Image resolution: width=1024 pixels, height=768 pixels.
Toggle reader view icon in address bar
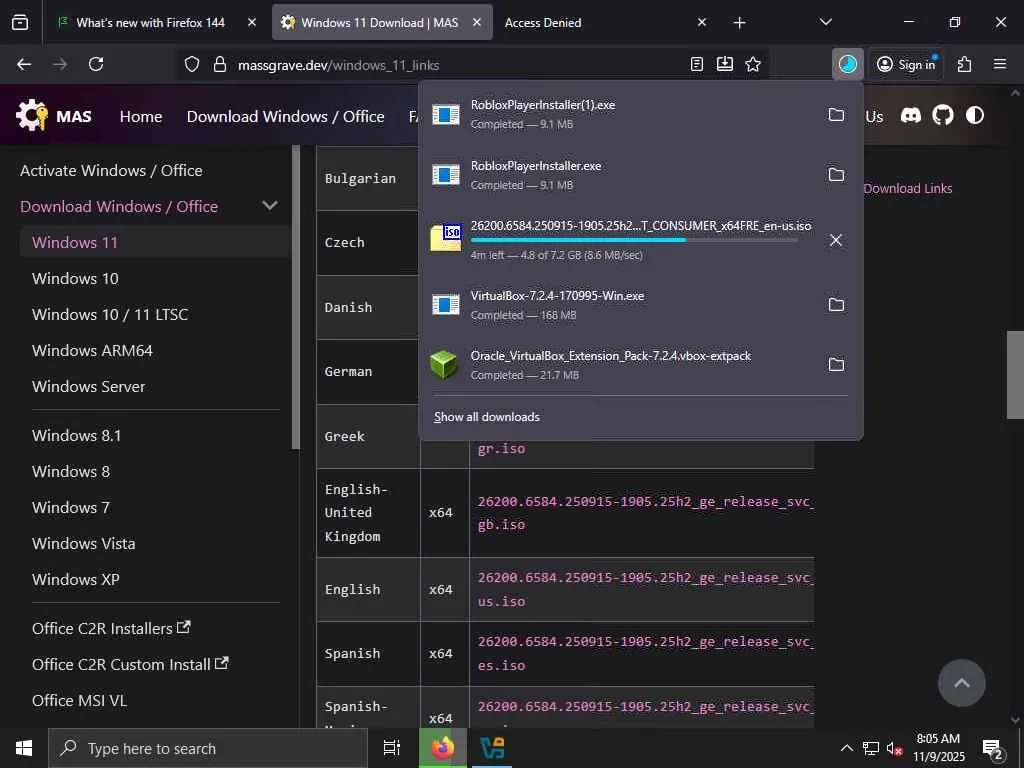point(697,64)
